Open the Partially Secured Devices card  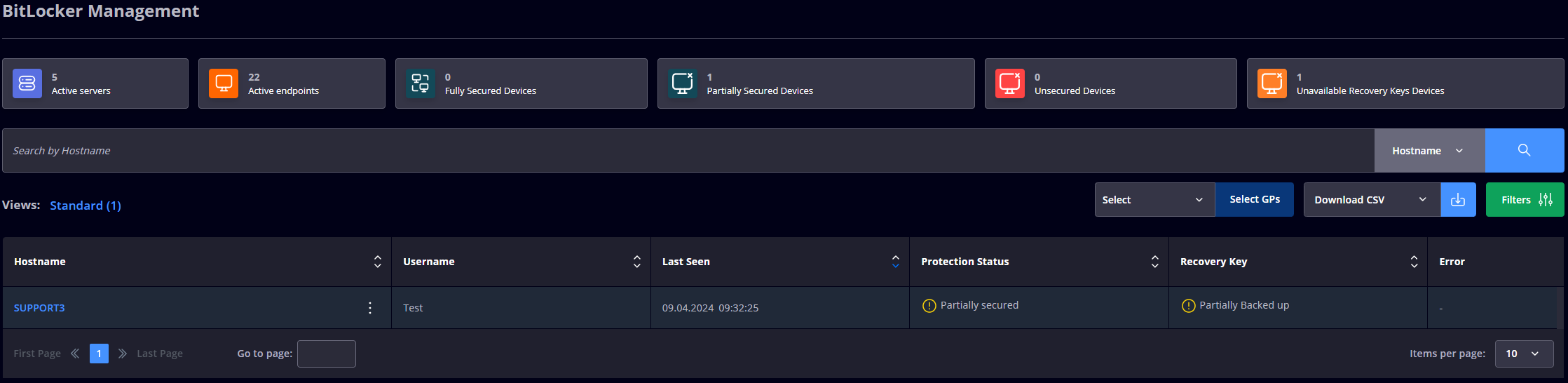[816, 83]
